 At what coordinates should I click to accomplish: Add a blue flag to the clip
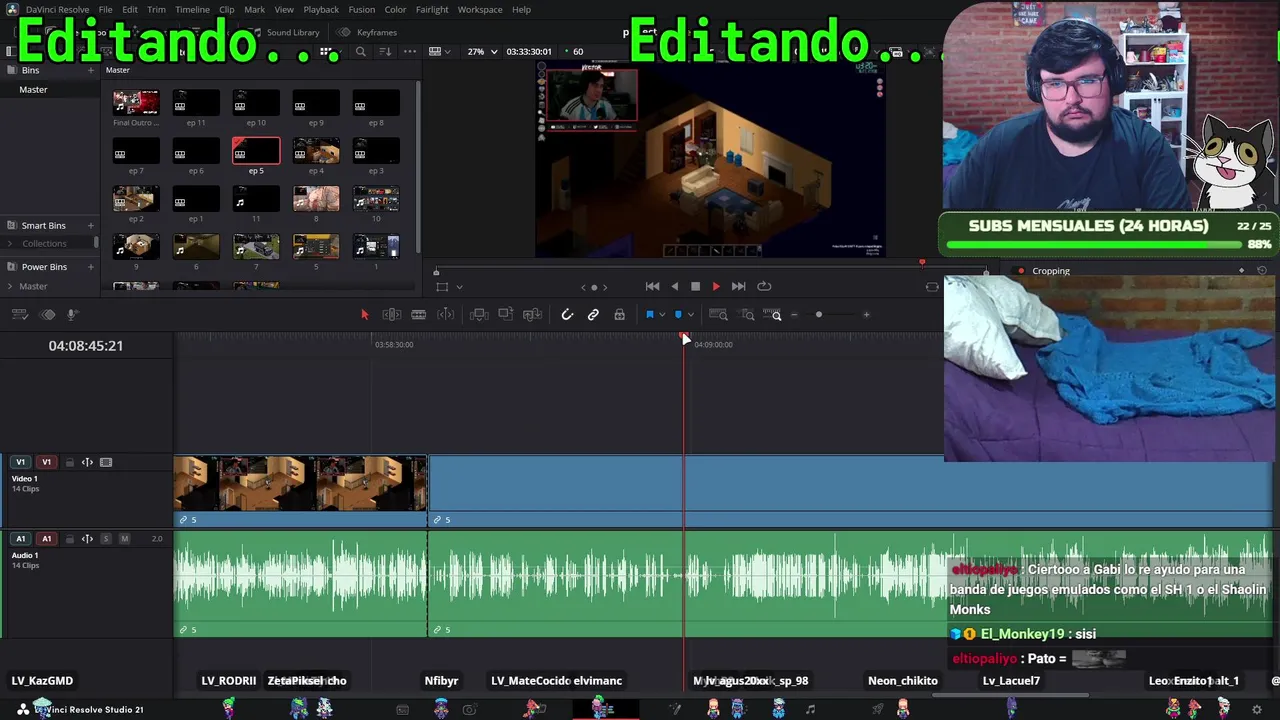tap(650, 315)
